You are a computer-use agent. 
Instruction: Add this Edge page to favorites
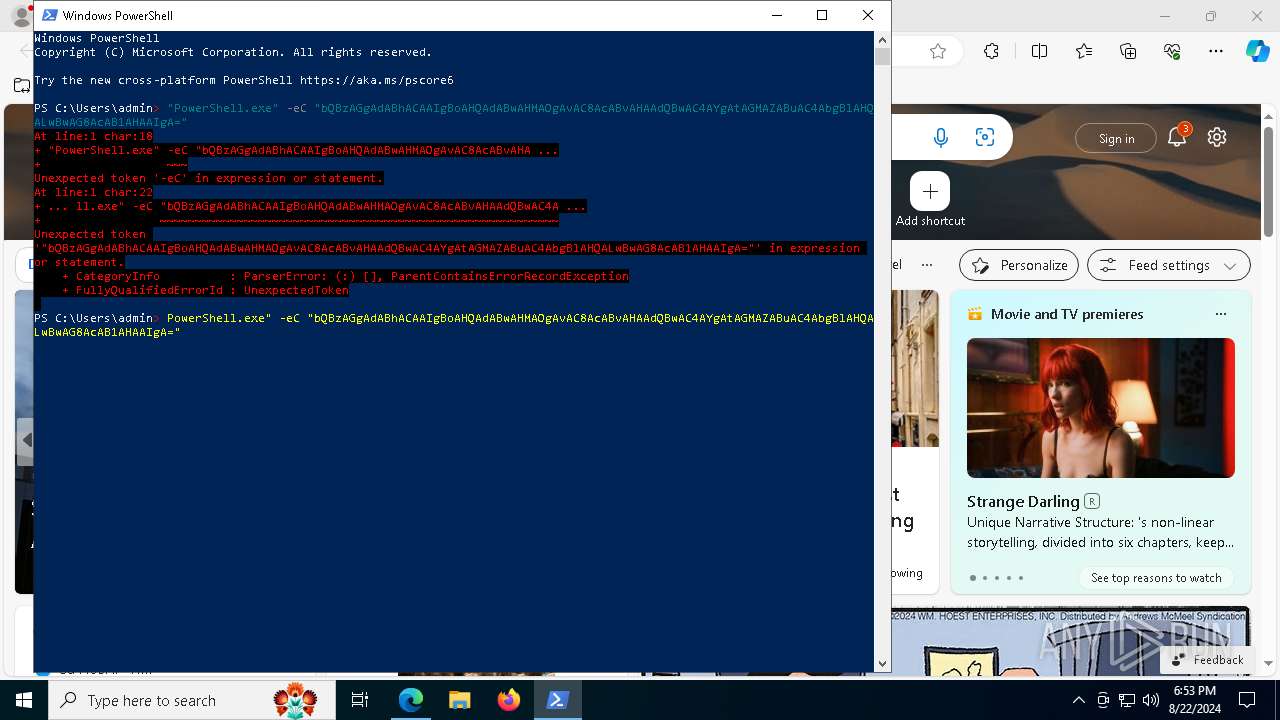coord(938,51)
